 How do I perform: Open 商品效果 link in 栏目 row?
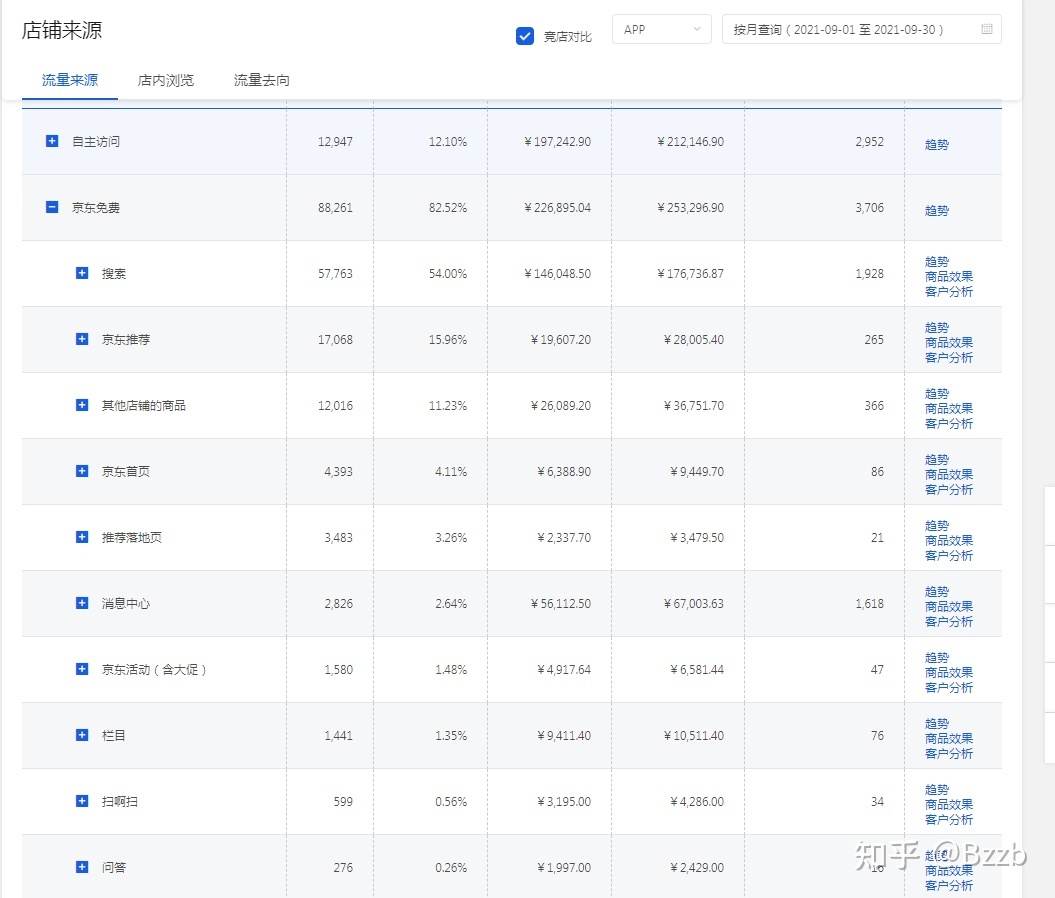pos(949,738)
